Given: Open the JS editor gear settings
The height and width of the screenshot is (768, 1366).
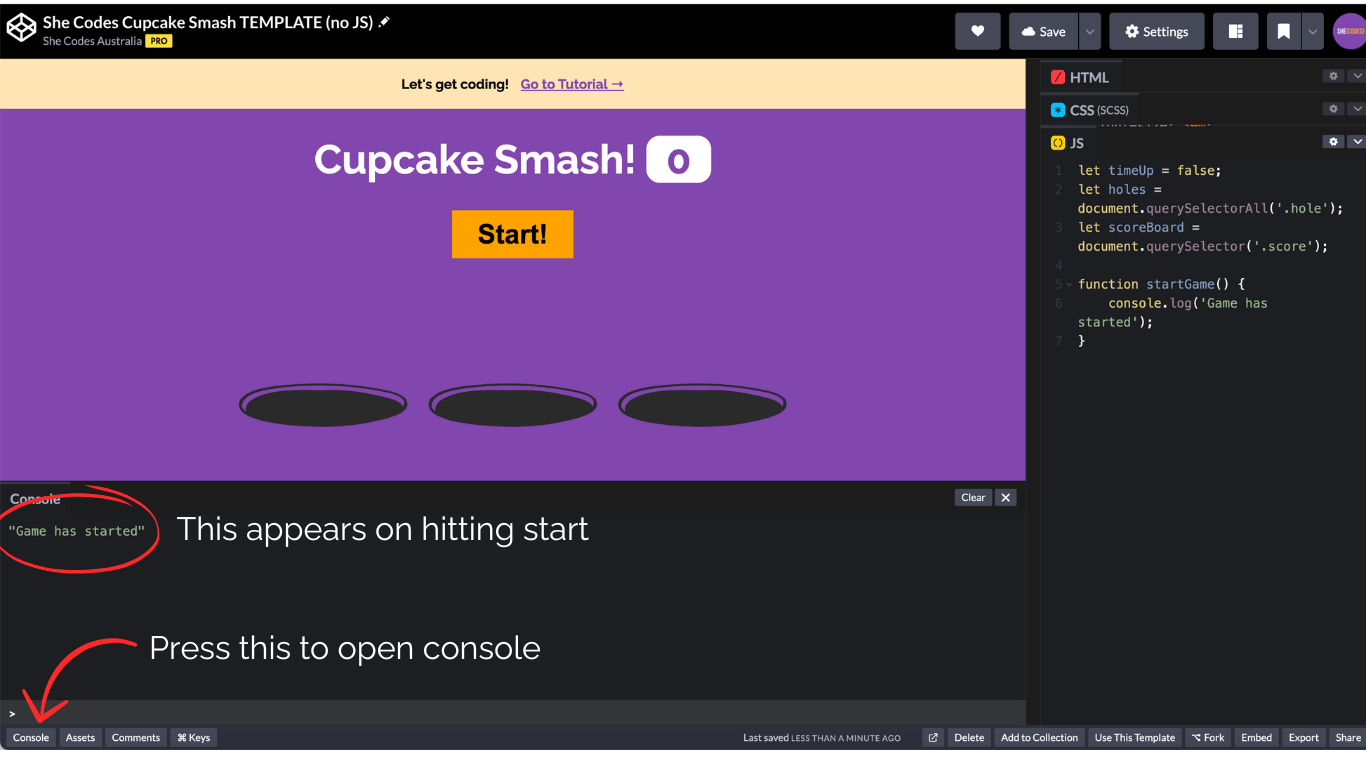Looking at the screenshot, I should pos(1333,142).
